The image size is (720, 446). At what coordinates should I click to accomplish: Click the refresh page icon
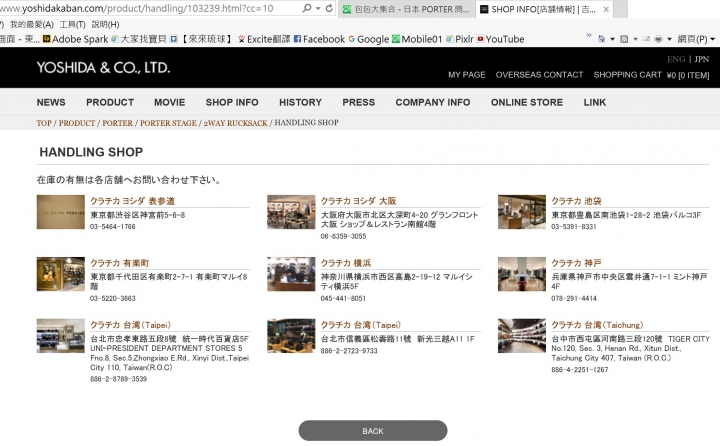point(329,8)
